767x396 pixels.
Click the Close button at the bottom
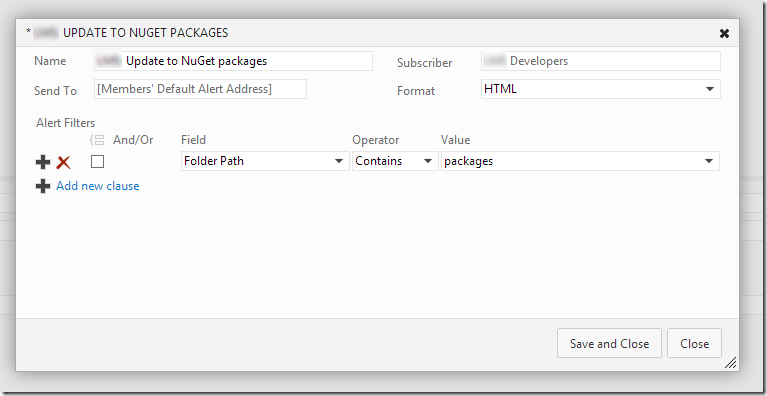click(694, 343)
